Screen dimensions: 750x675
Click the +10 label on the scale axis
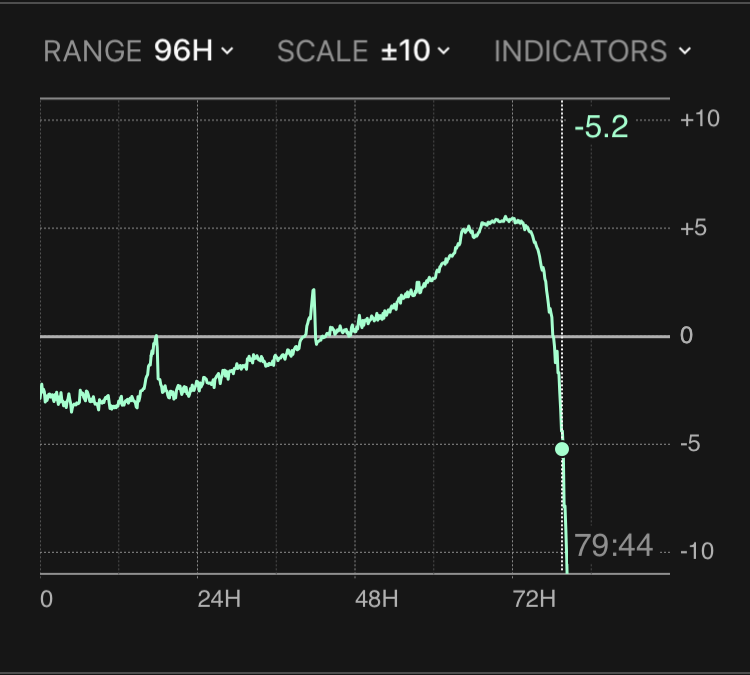pos(700,119)
